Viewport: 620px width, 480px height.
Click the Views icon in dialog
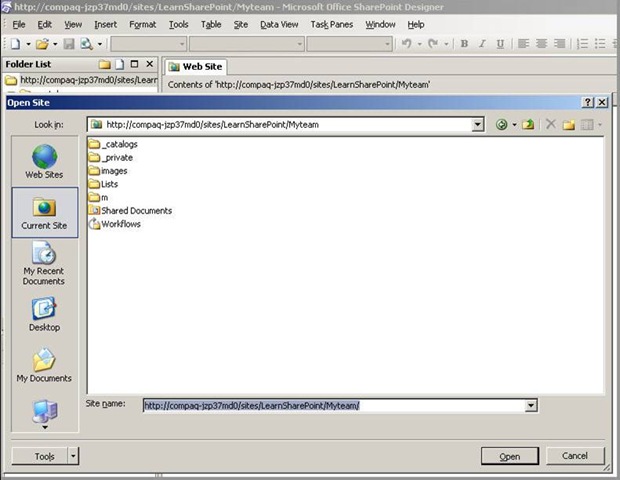(587, 125)
